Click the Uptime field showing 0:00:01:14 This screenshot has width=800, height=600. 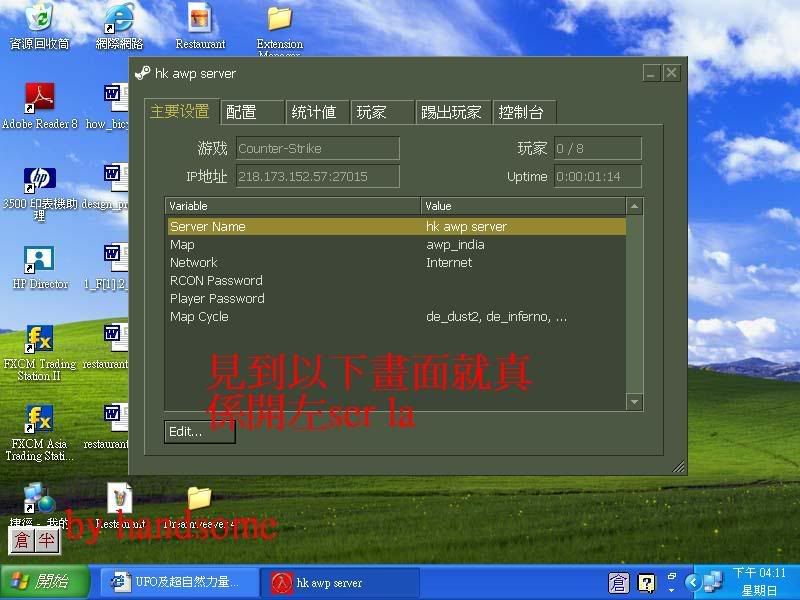pos(597,177)
